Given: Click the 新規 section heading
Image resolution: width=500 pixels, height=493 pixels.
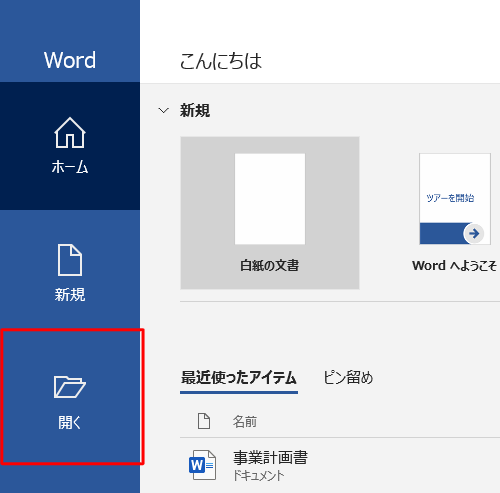Looking at the screenshot, I should 195,110.
